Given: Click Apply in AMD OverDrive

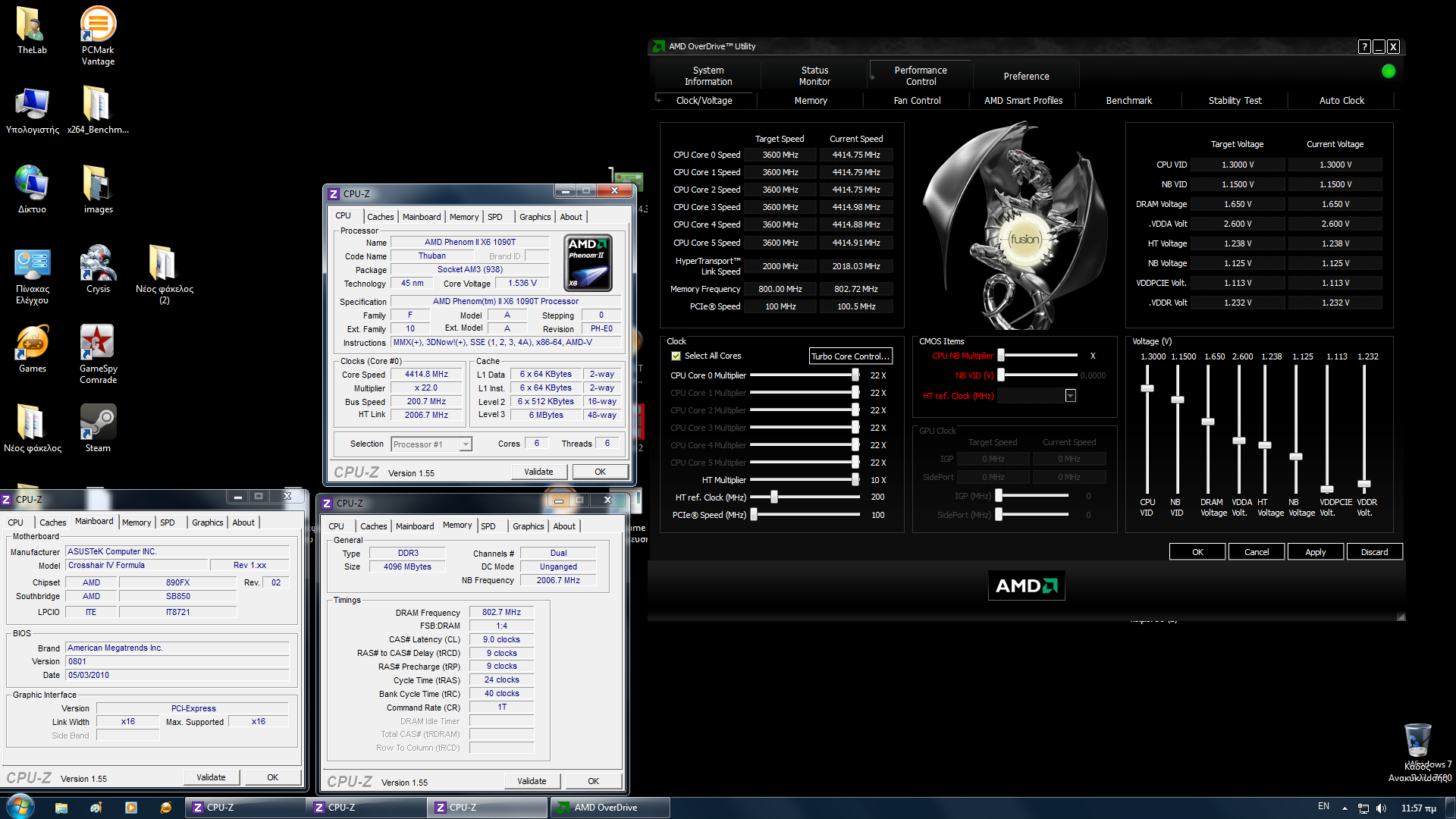Looking at the screenshot, I should coord(1315,552).
